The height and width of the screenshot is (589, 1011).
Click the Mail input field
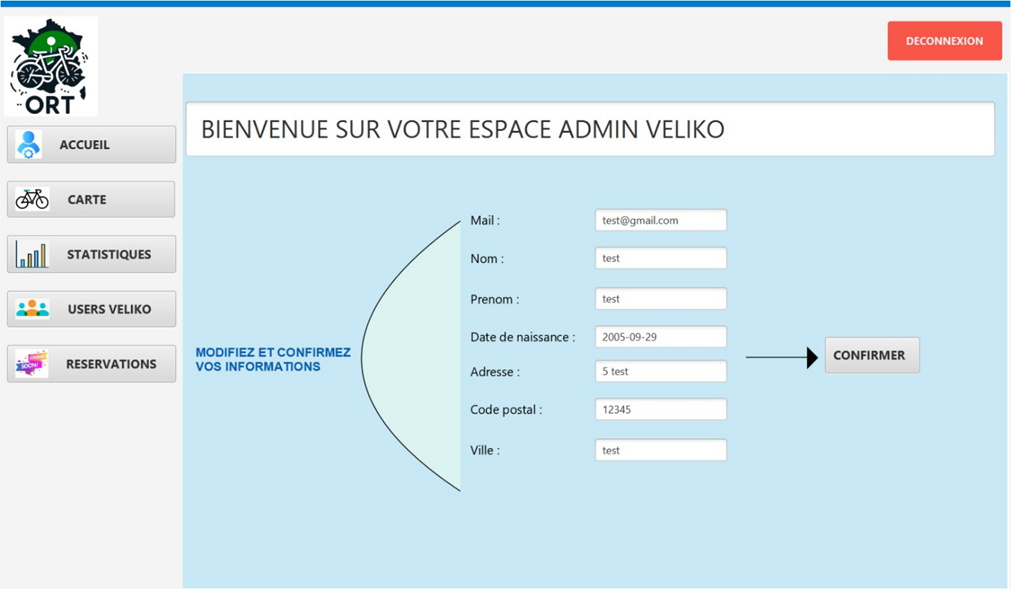coord(660,220)
